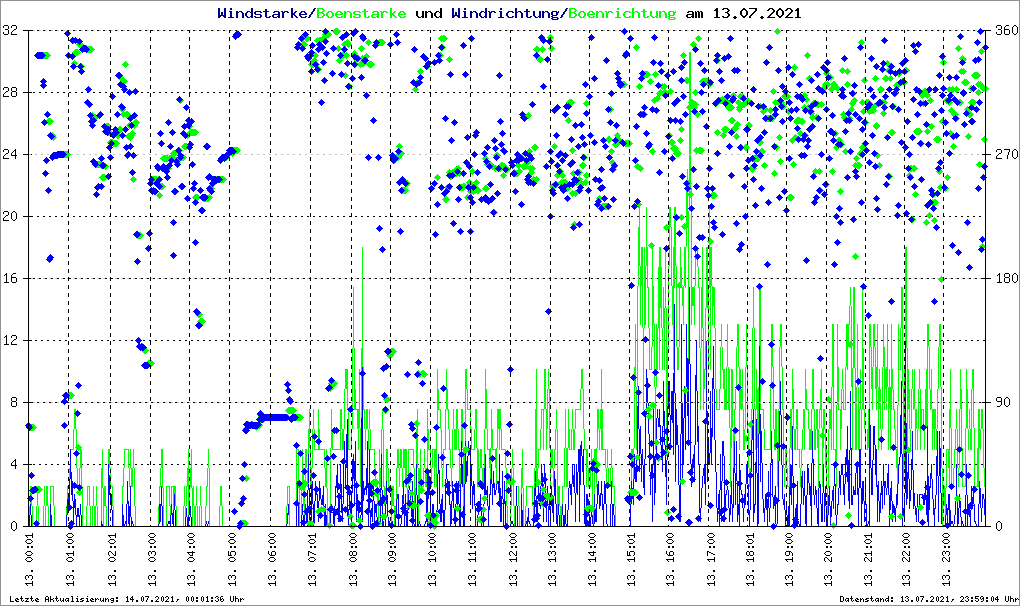The image size is (1020, 606).
Task: Click the 32 label on left axis
Action: [x=11, y=31]
